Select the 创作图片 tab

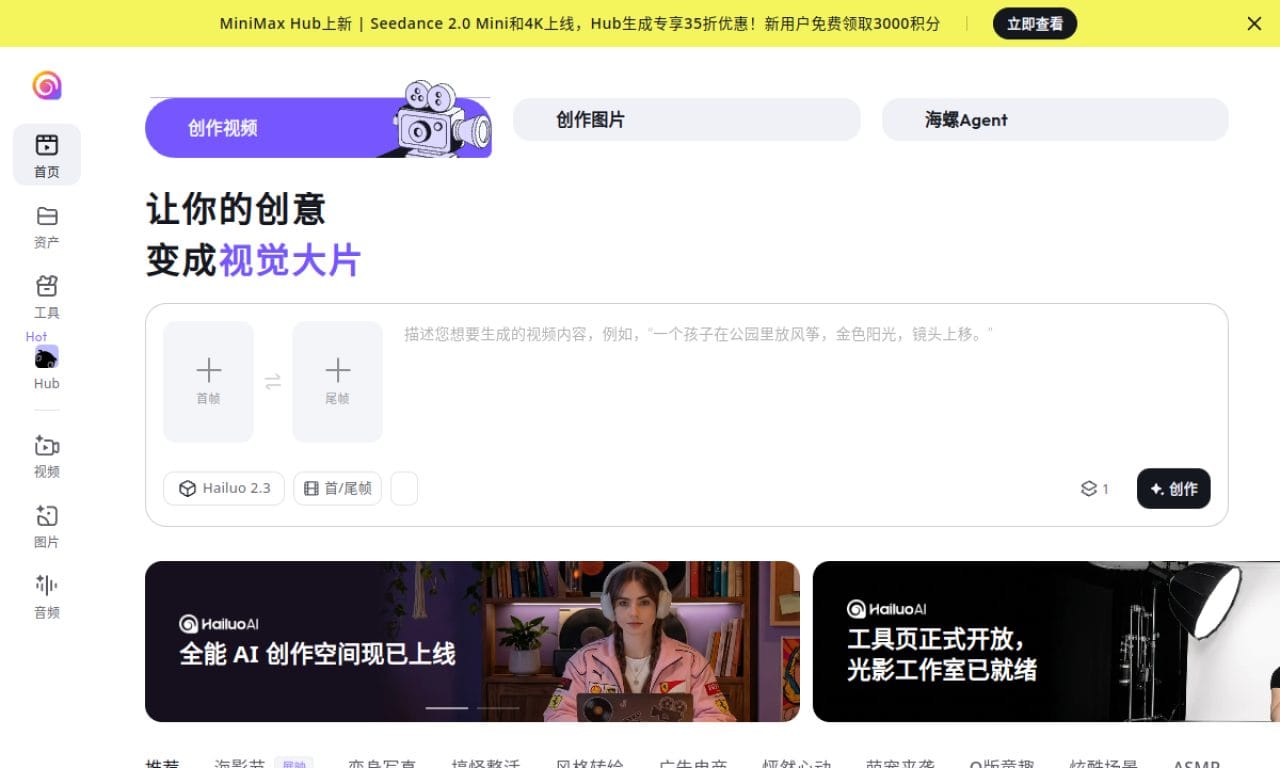click(x=686, y=119)
